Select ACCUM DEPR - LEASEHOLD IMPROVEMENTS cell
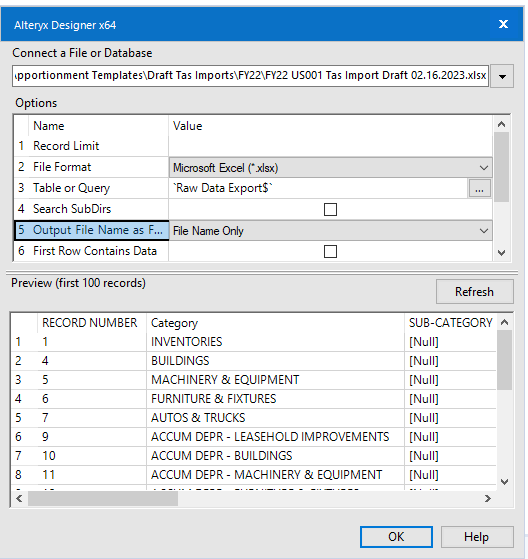This screenshot has height=559, width=528. tap(275, 437)
